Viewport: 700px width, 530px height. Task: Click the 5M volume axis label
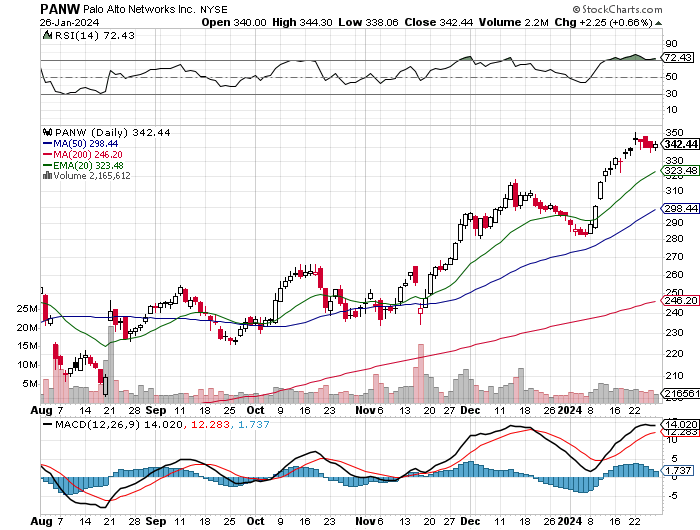[x=30, y=384]
